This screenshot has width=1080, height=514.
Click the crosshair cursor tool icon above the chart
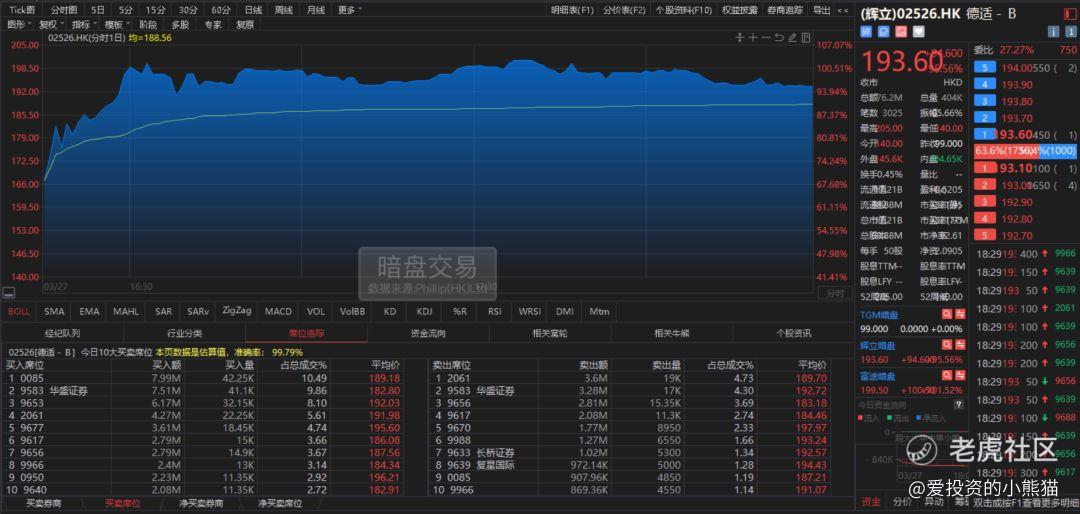pos(740,38)
